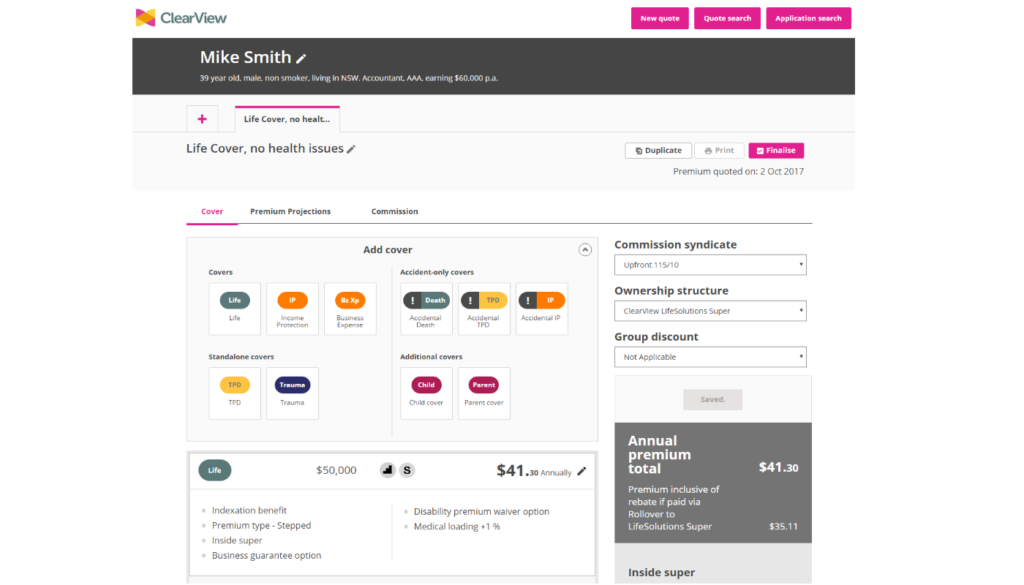
Task: Click the Saved. button
Action: click(x=712, y=399)
